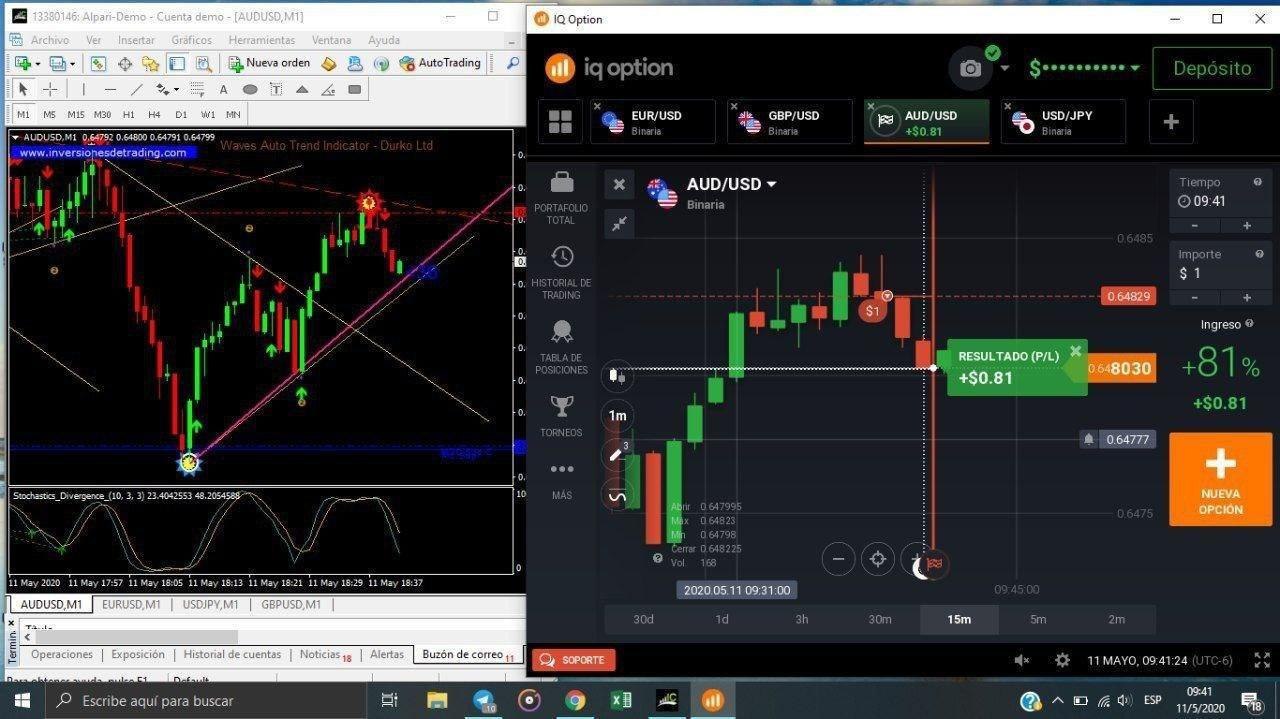The width and height of the screenshot is (1280, 719).
Task: Open indicators wave icon on IQ chart
Action: tap(617, 495)
